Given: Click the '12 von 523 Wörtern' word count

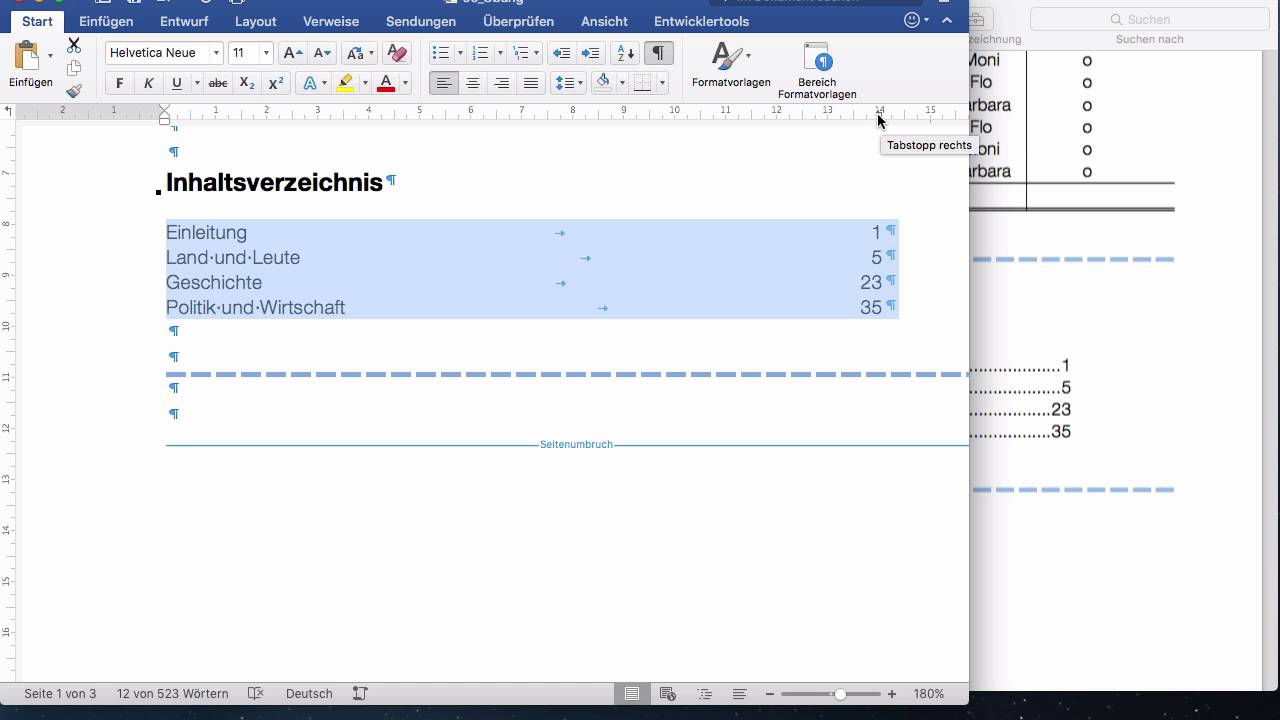Looking at the screenshot, I should [172, 694].
